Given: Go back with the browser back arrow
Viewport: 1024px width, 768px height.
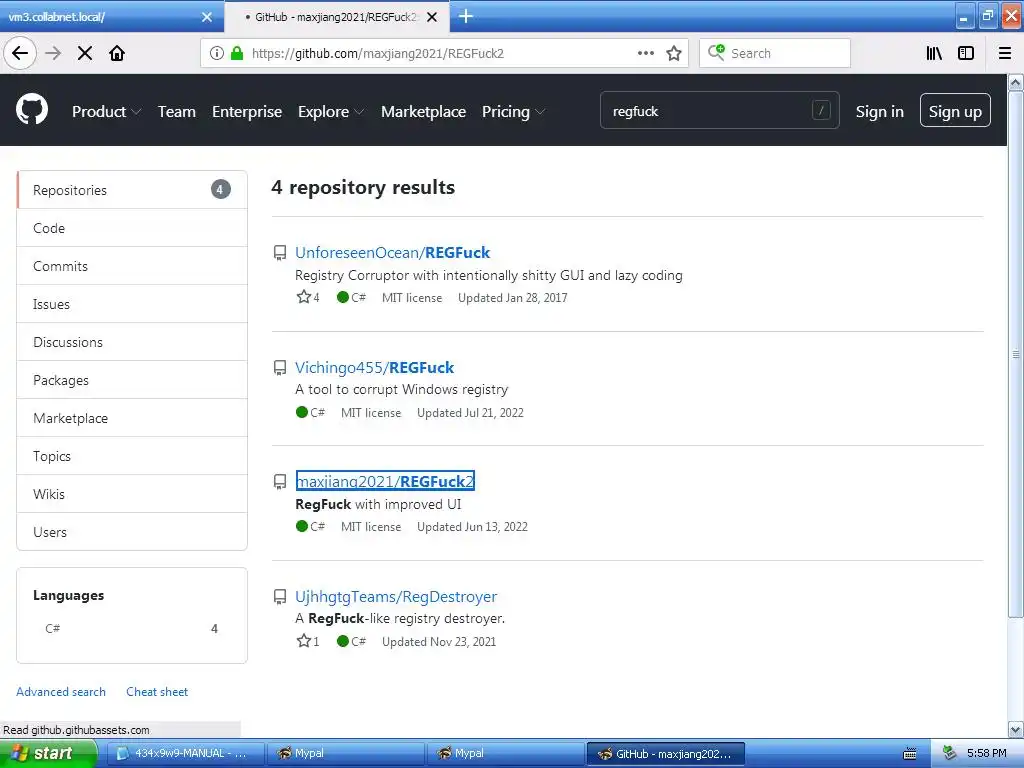Looking at the screenshot, I should [20, 53].
